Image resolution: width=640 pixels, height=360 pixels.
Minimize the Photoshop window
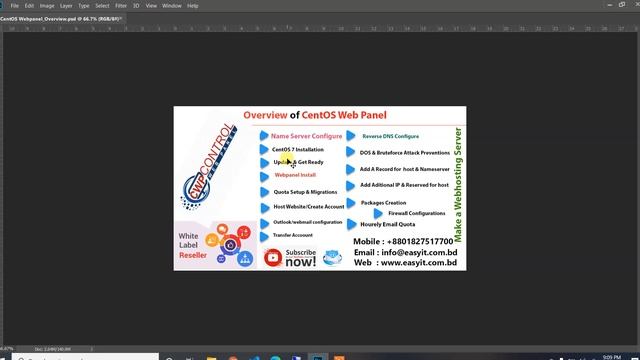609,5
